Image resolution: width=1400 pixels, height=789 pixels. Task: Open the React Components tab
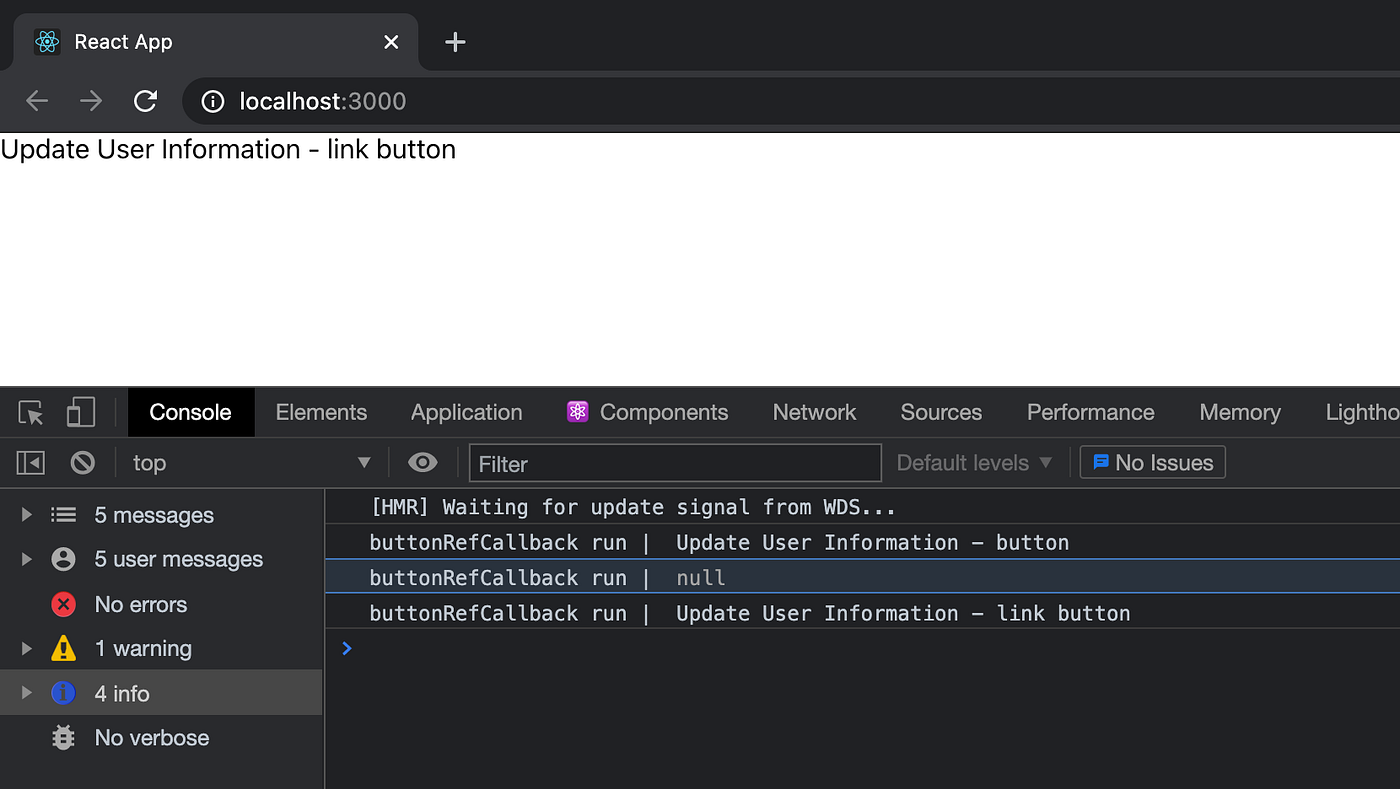click(x=647, y=413)
